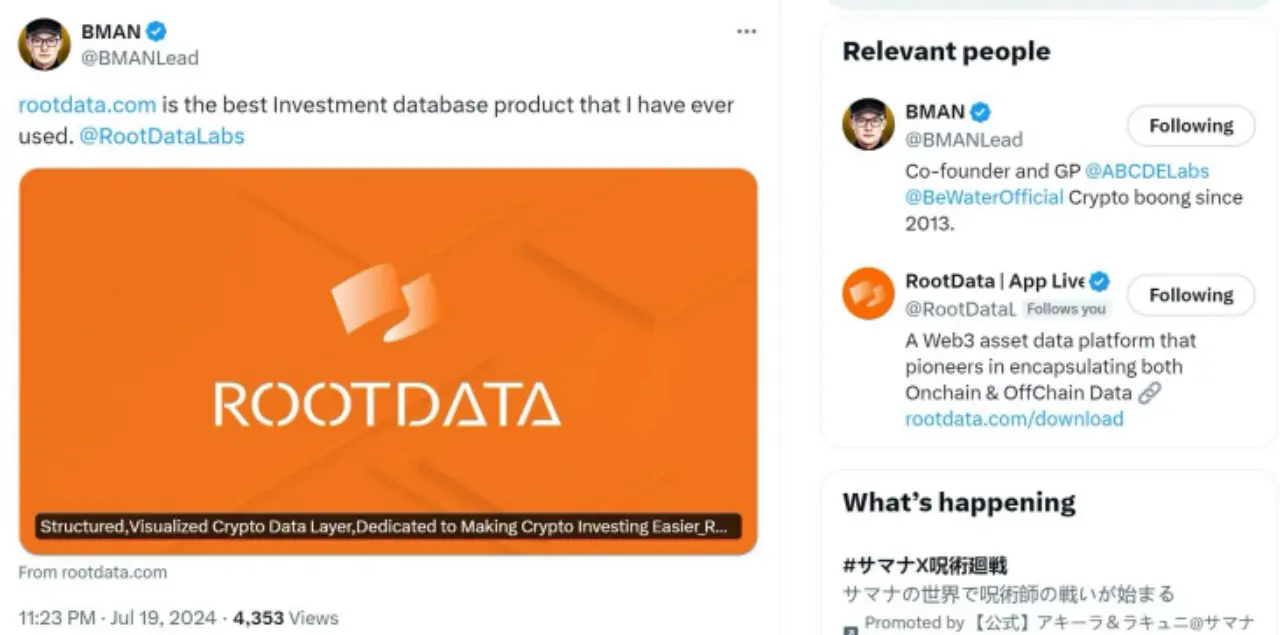View the 4,353 Views count details
Image resolution: width=1280 pixels, height=635 pixels.
coord(286,618)
